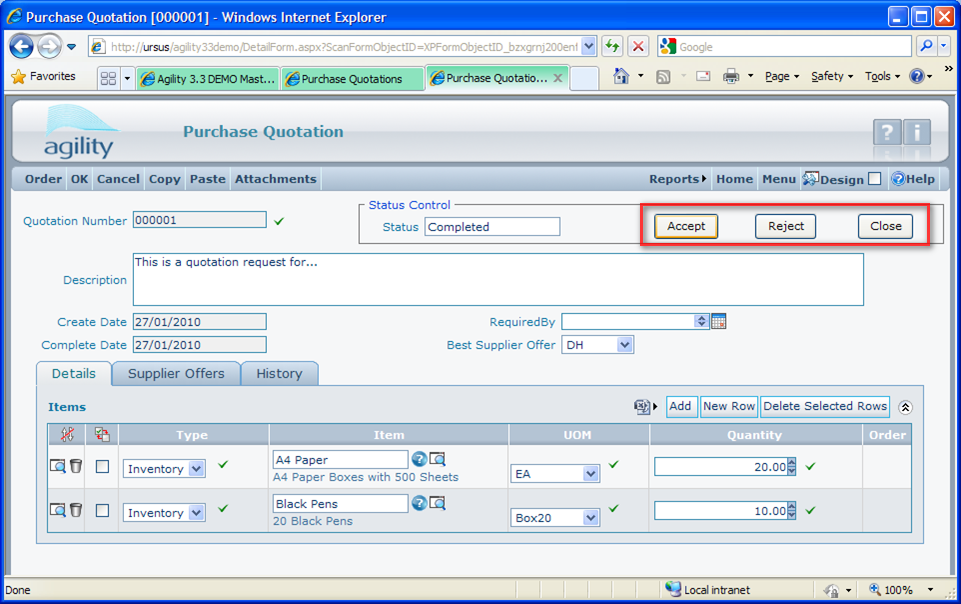Click the trash icon in A4 Paper row
The height and width of the screenshot is (604, 961).
pos(76,466)
